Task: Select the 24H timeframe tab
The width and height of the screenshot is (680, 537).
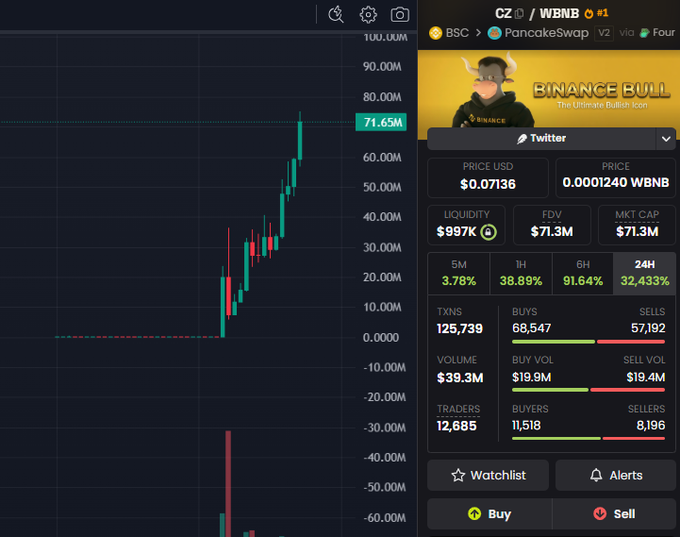Action: click(644, 274)
